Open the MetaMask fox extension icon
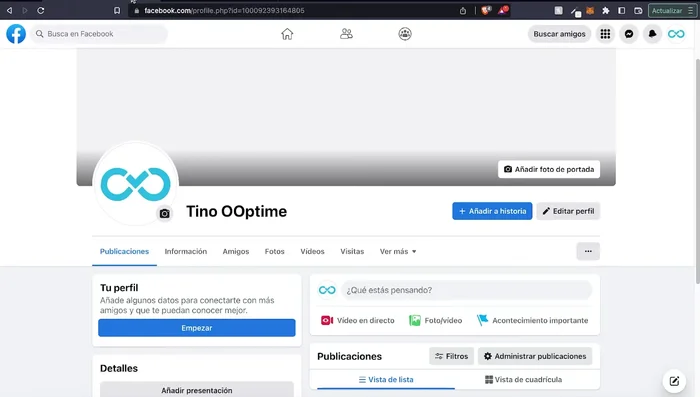This screenshot has height=397, width=700. (590, 10)
